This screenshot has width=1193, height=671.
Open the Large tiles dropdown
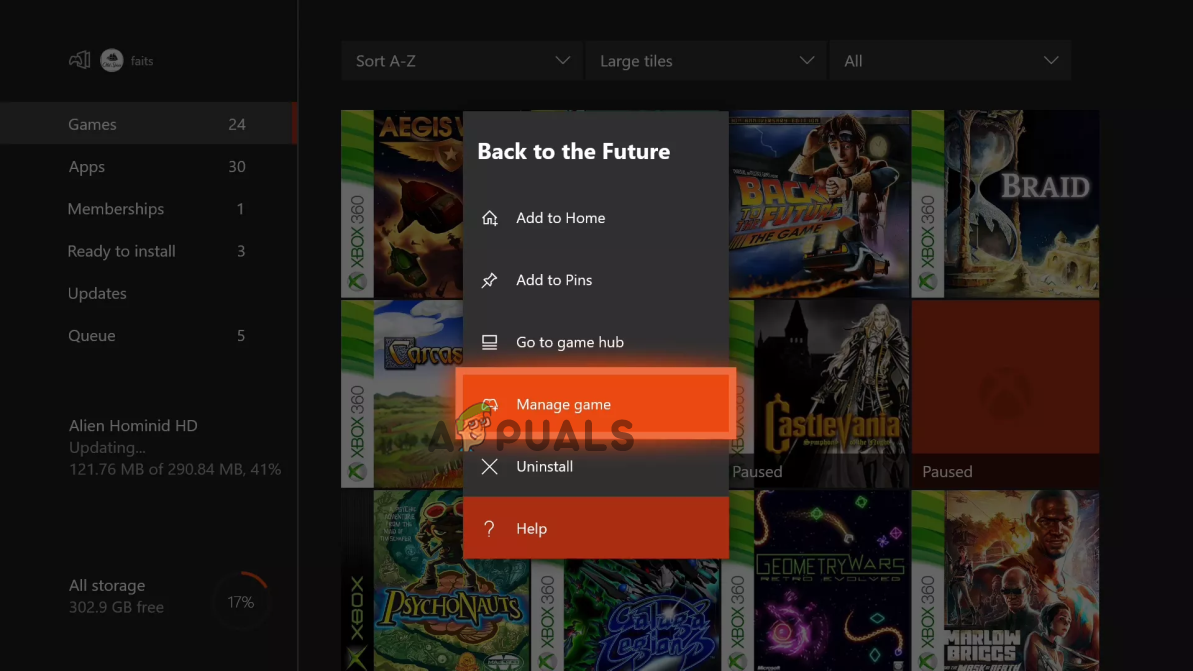[706, 61]
